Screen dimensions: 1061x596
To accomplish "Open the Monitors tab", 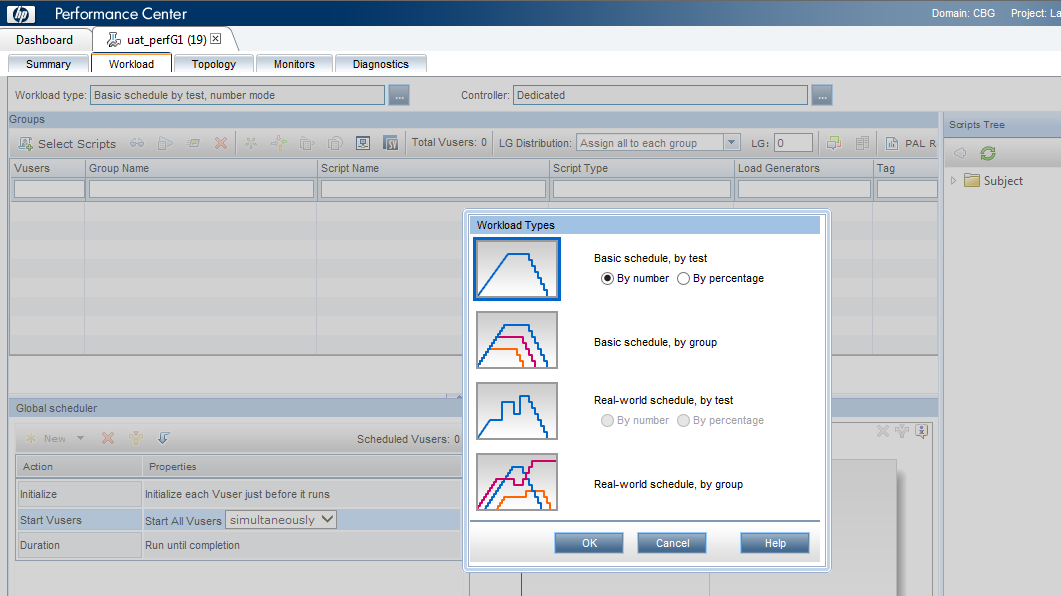I will pos(294,64).
